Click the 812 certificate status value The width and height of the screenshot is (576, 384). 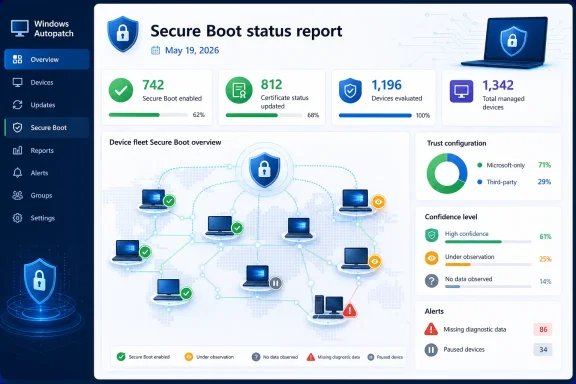pos(271,85)
